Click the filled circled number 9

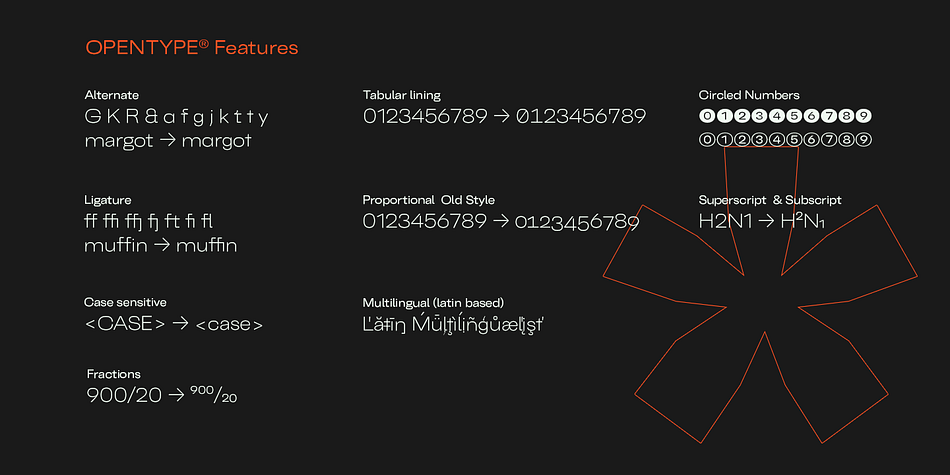[x=865, y=116]
